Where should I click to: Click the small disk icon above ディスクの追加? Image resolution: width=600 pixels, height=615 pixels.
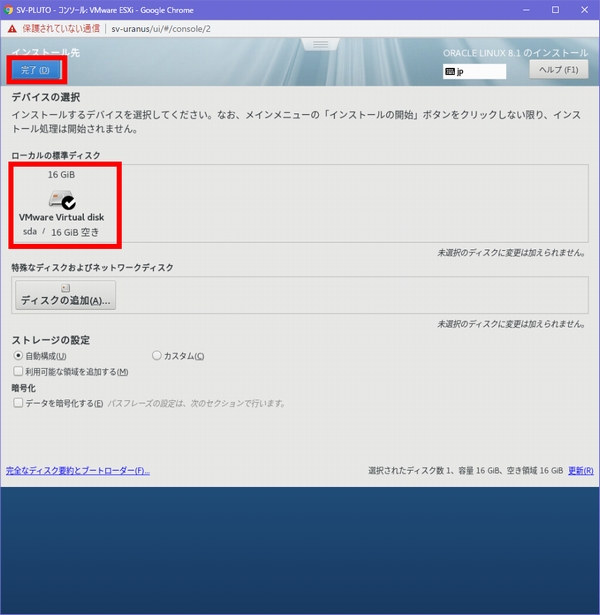(65, 288)
